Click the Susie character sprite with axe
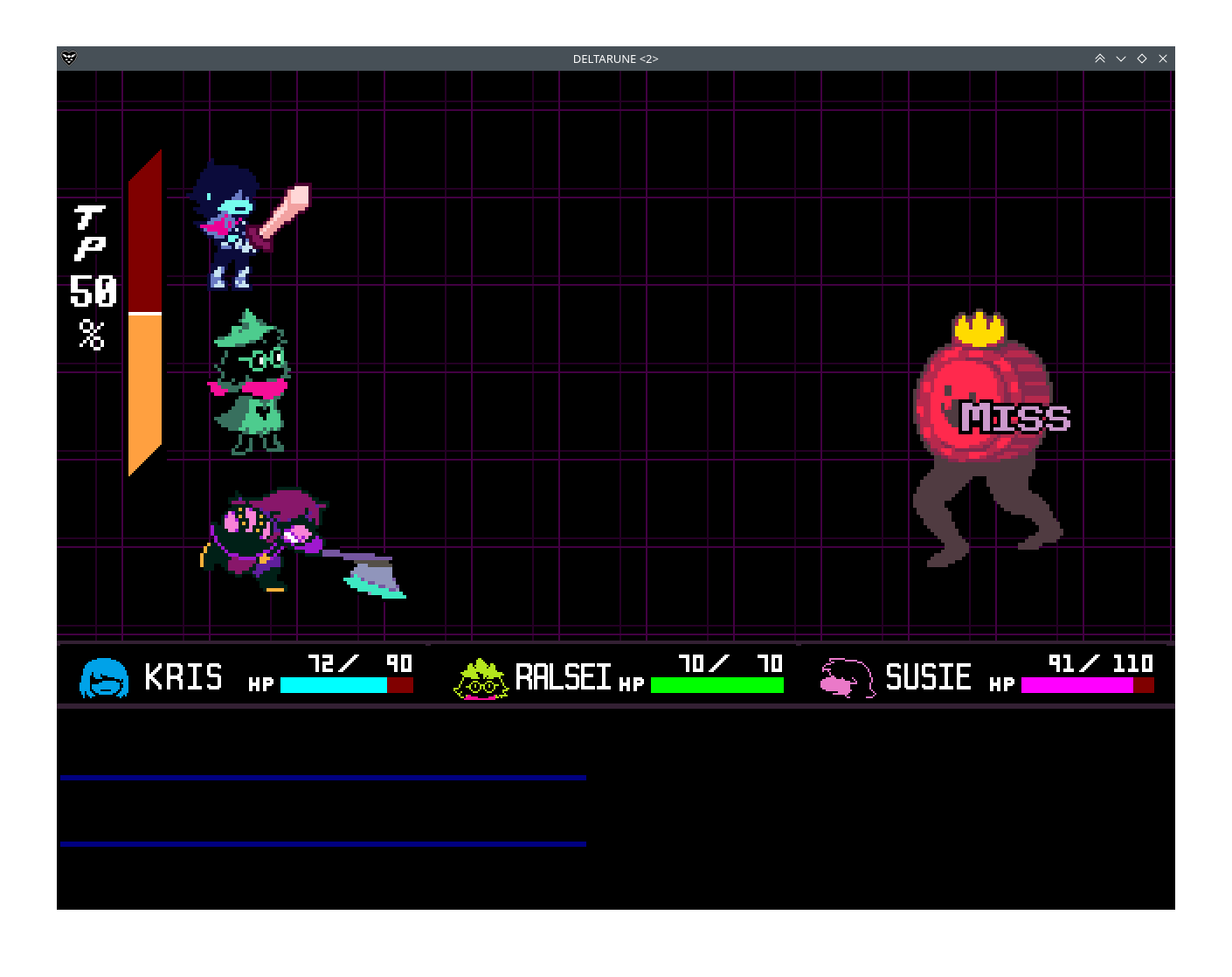1232x977 pixels. 302,542
